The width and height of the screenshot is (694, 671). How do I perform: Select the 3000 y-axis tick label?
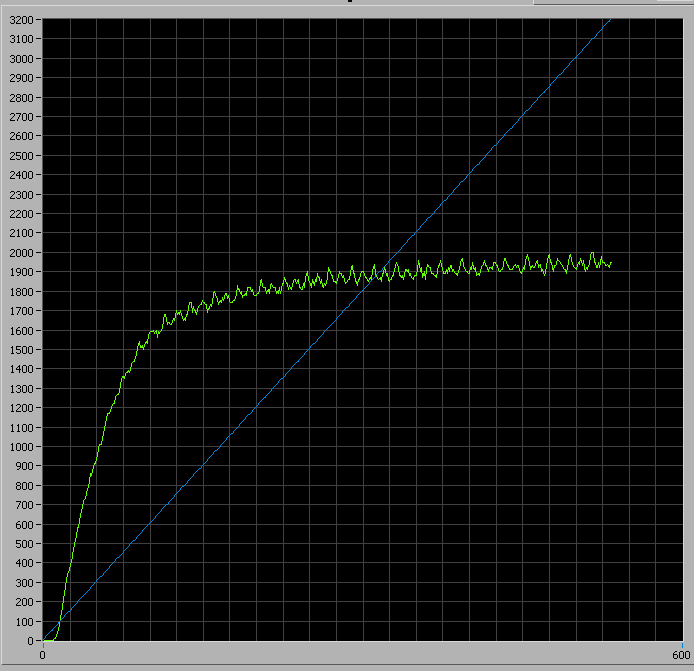tap(21, 59)
